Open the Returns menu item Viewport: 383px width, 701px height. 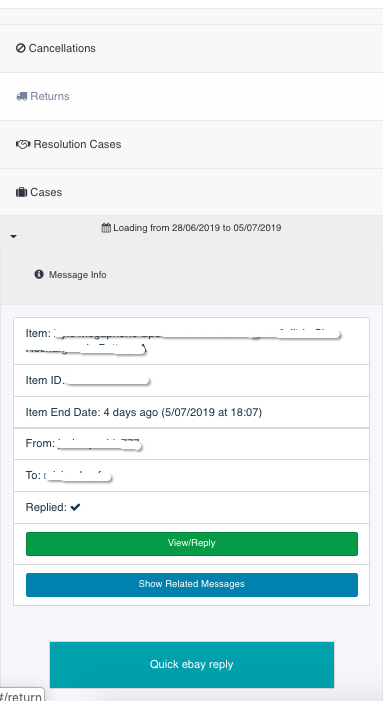coord(191,97)
